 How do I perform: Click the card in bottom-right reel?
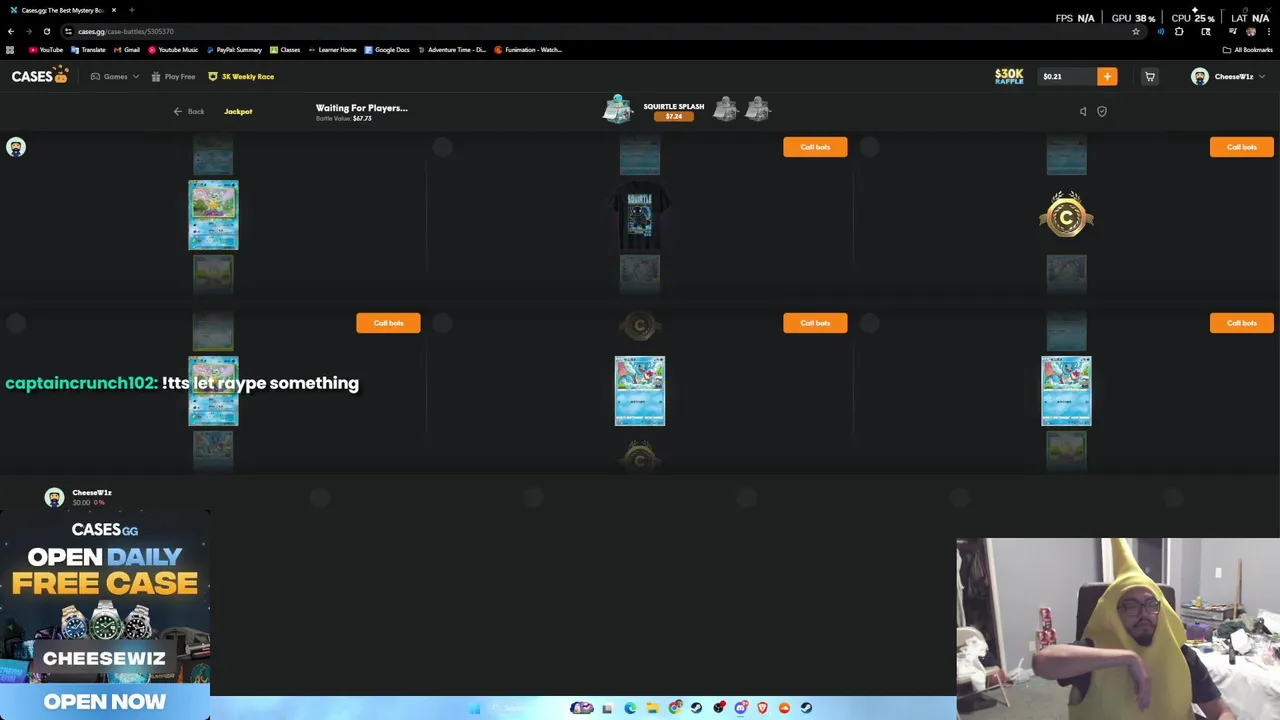[x=1066, y=391]
